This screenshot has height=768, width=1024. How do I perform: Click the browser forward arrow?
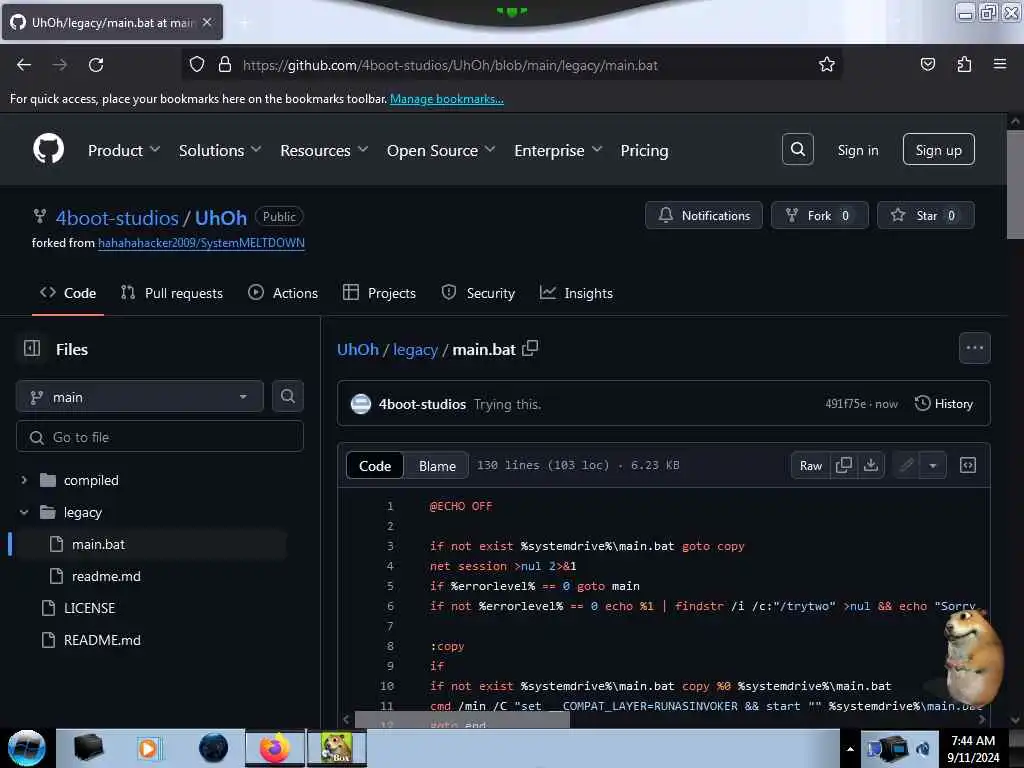tap(59, 65)
